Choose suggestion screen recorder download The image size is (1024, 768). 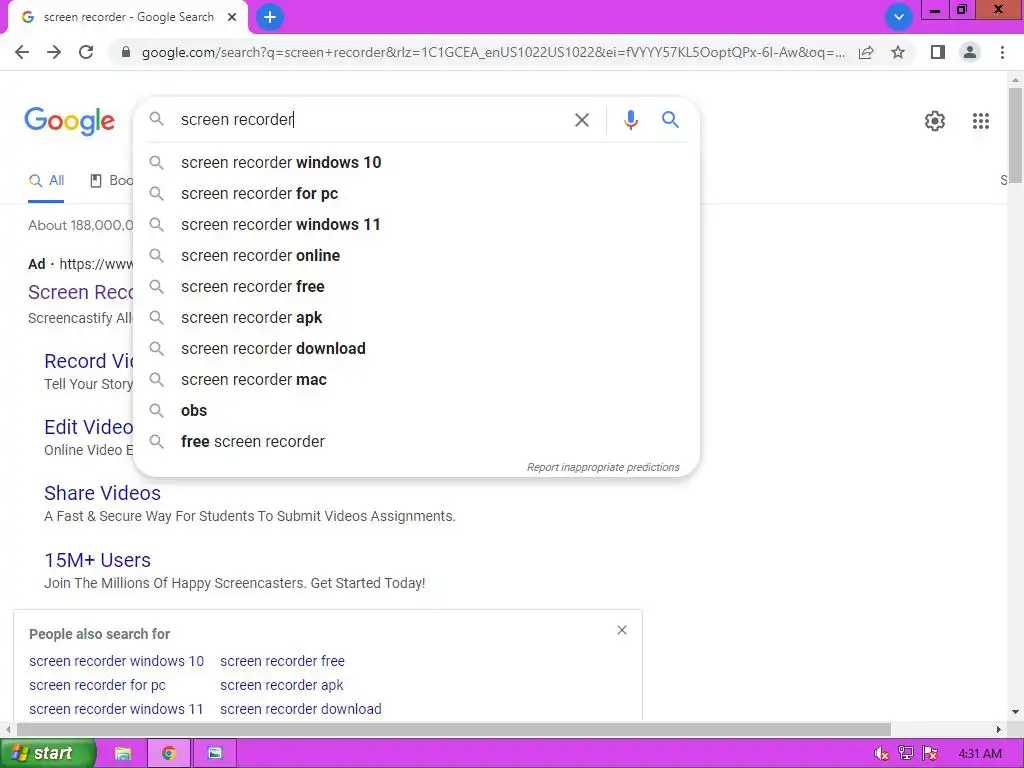tap(416, 349)
